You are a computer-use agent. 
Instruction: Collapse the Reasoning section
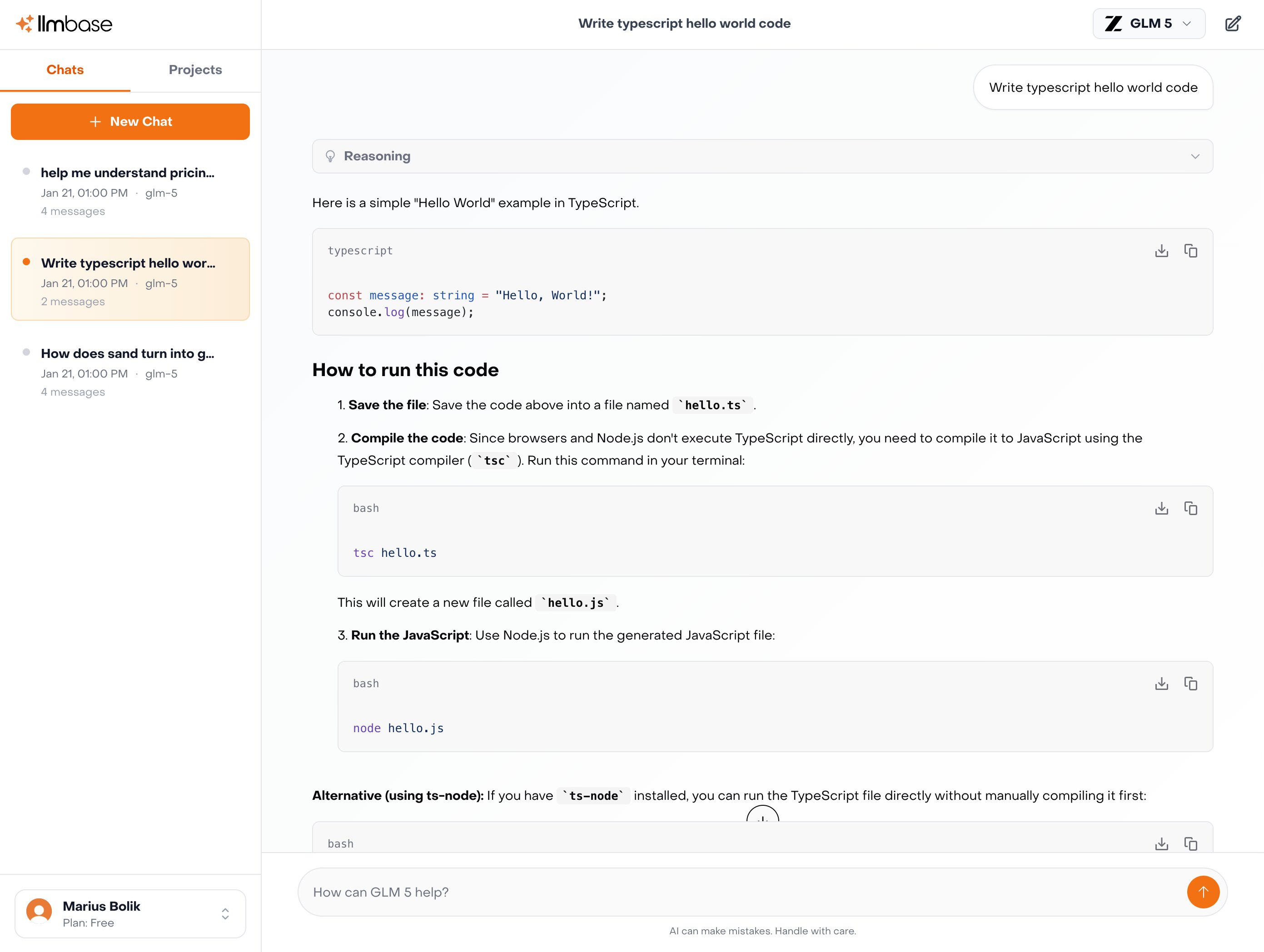pyautogui.click(x=1194, y=156)
